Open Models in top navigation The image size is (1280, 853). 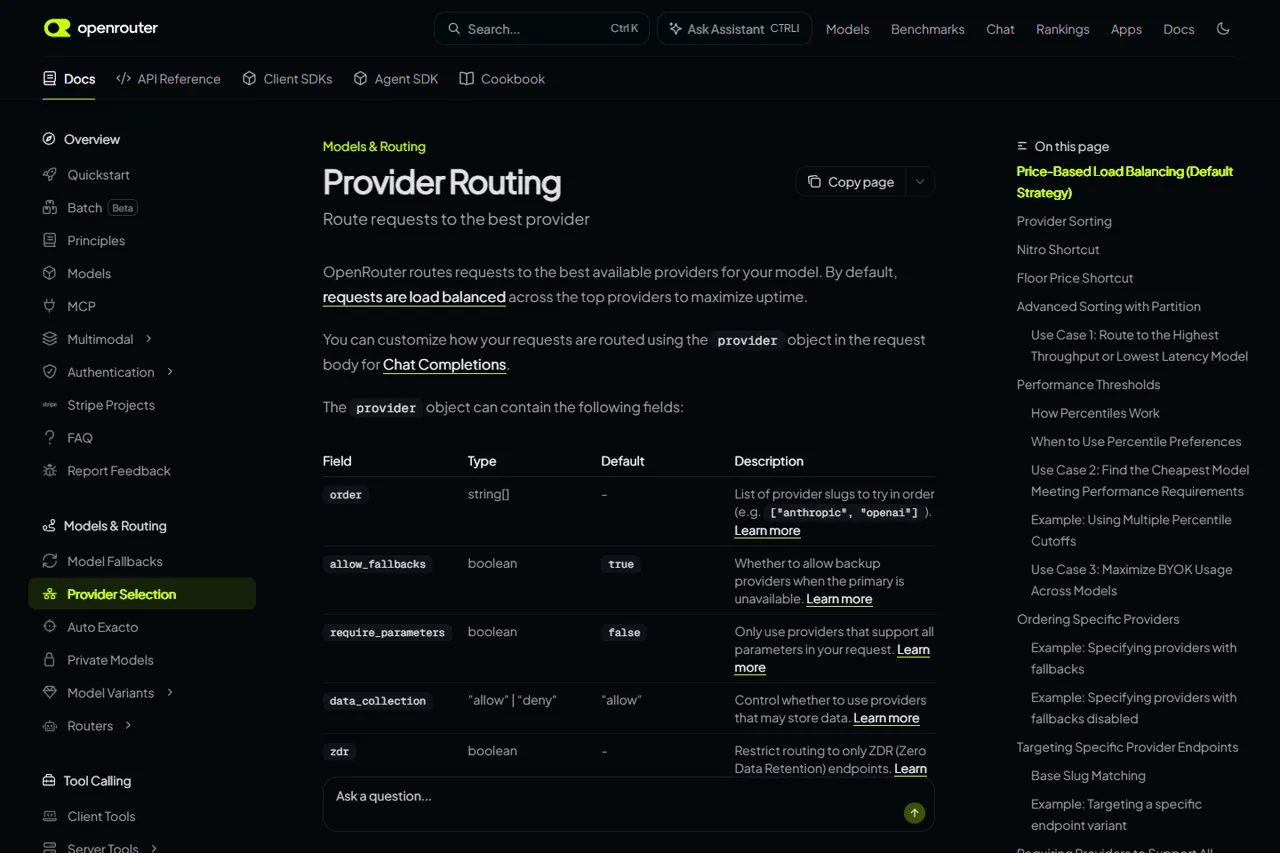[847, 29]
